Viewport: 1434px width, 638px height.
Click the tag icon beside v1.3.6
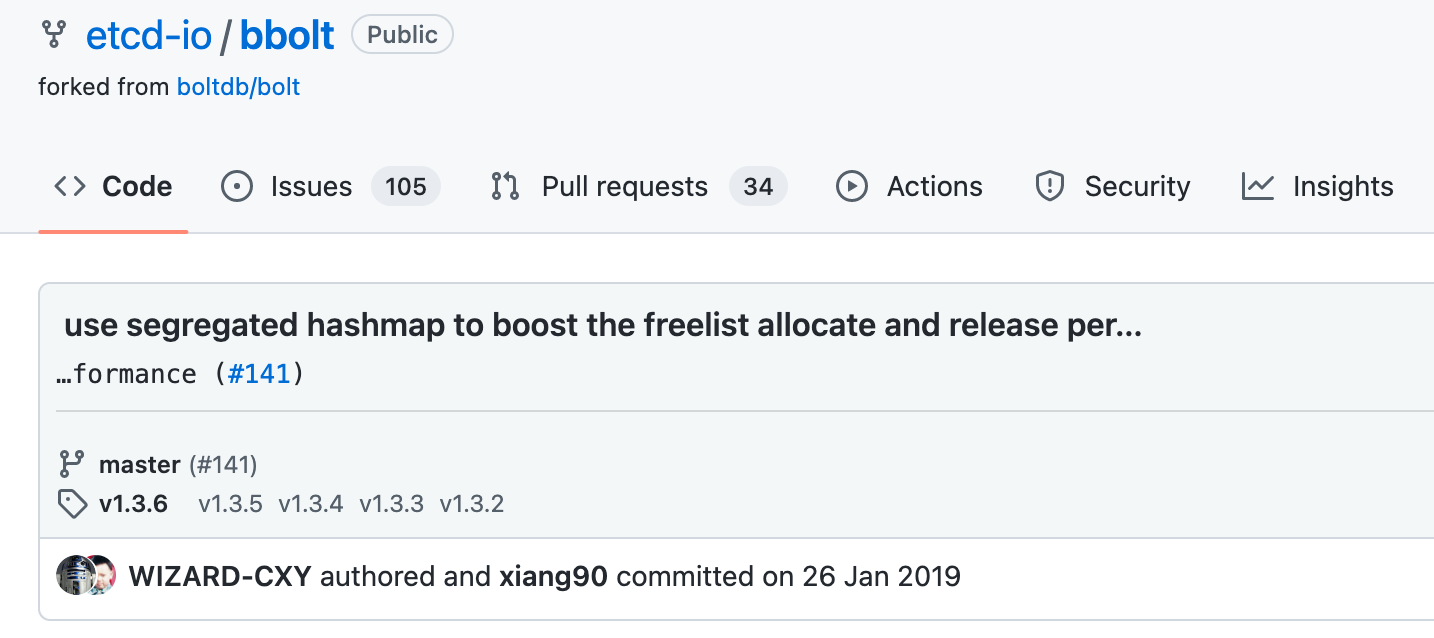[x=72, y=503]
